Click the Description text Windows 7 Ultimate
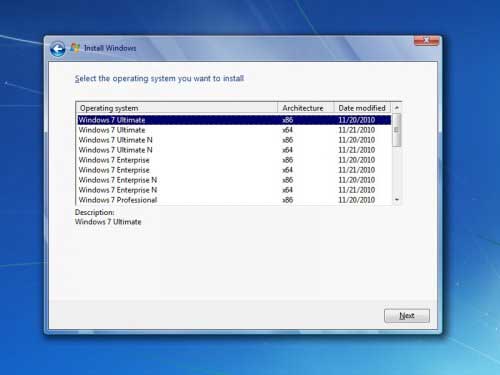Viewport: 500px width, 375px height. click(x=108, y=222)
